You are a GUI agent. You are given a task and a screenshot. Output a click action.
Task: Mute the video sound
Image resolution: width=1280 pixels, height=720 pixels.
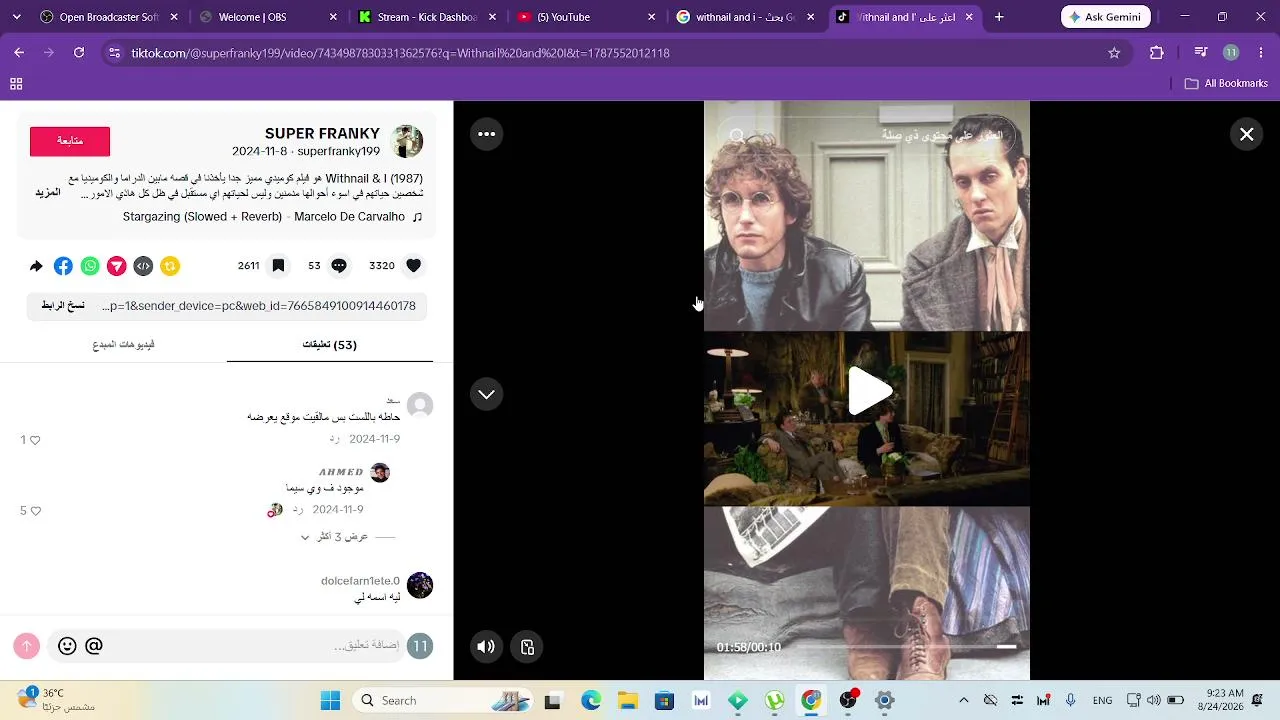click(486, 647)
